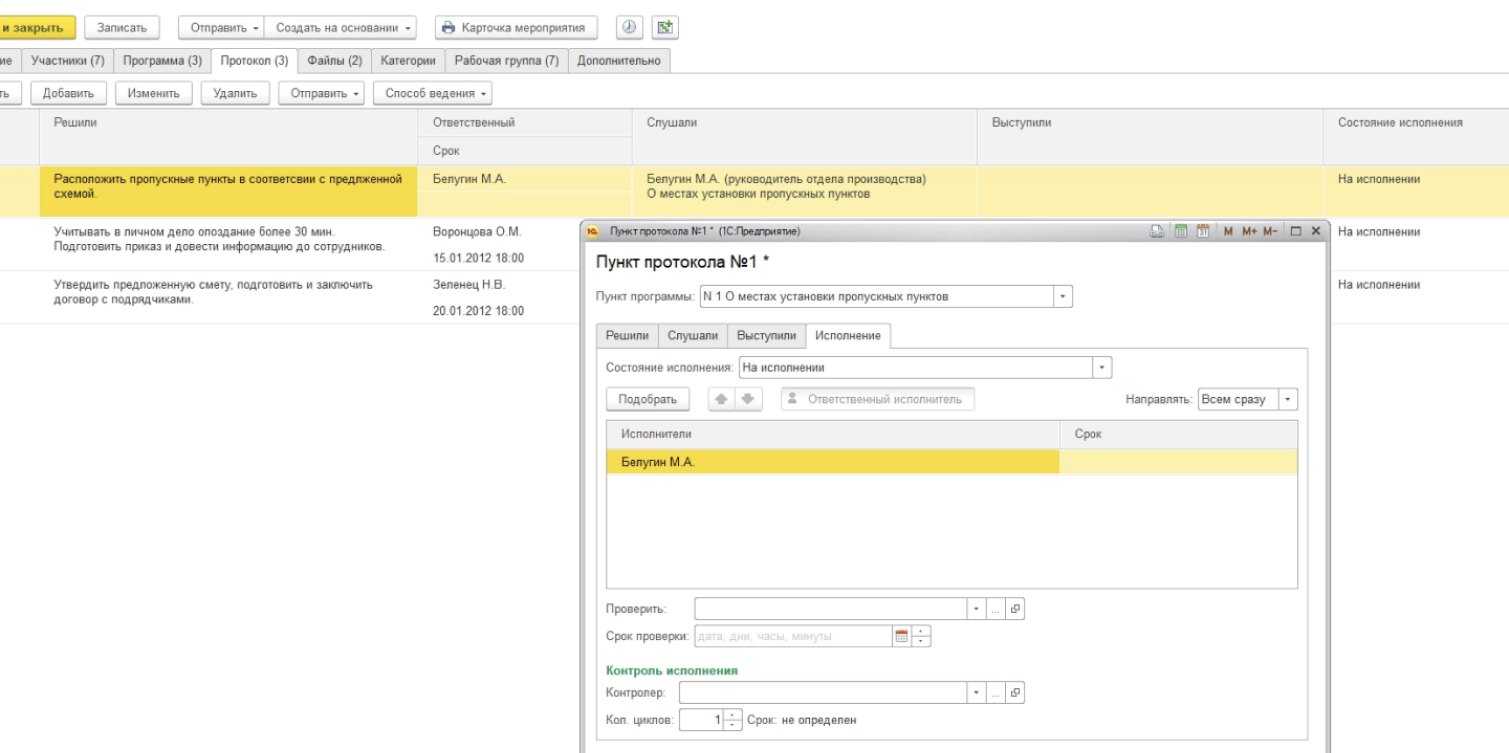This screenshot has width=1509, height=753.
Task: Click the Записать button
Action: tap(121, 28)
